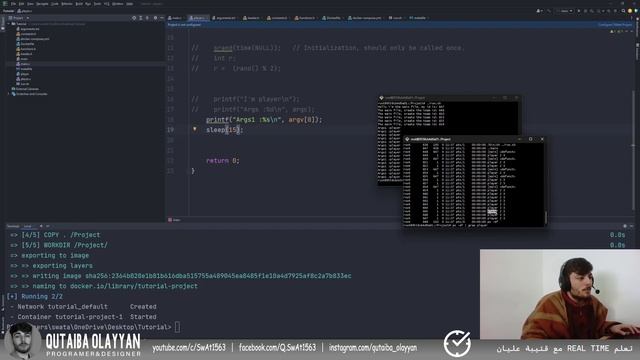Switch to the player.c editor tab
The width and height of the screenshot is (640, 360).
pos(198,18)
